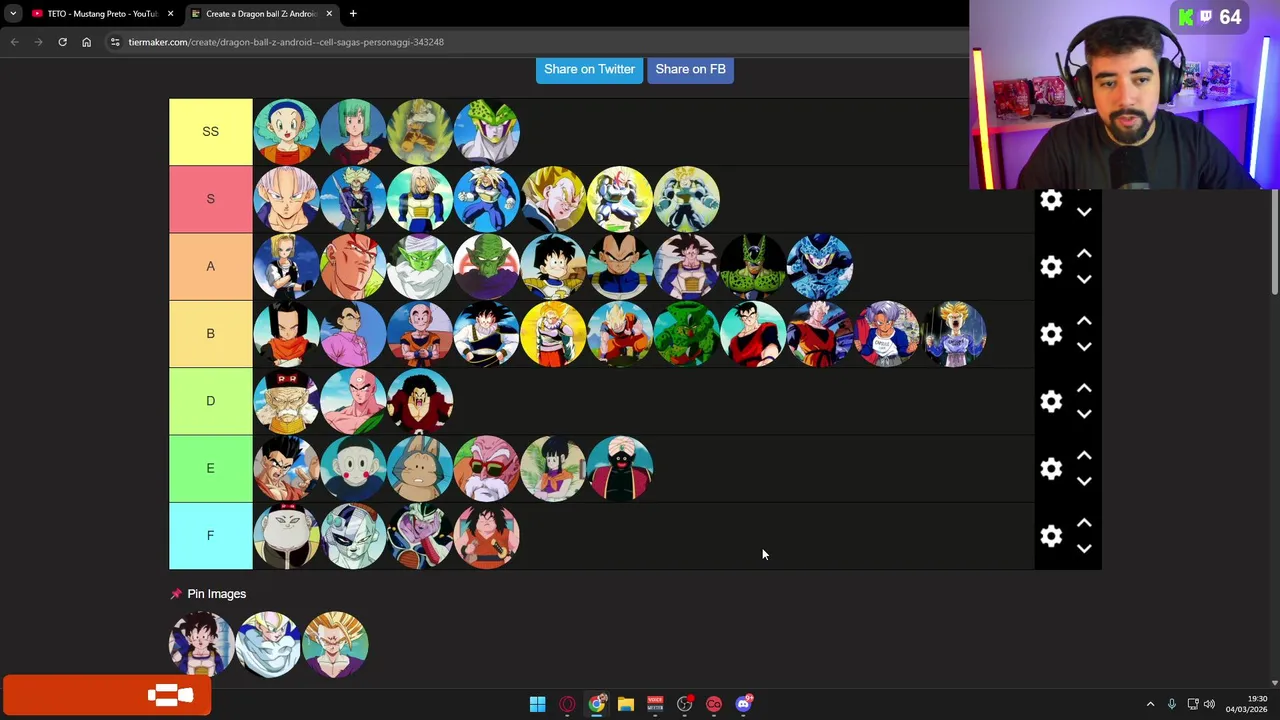Move tier E row up
The width and height of the screenshot is (1280, 720).
coord(1084,455)
